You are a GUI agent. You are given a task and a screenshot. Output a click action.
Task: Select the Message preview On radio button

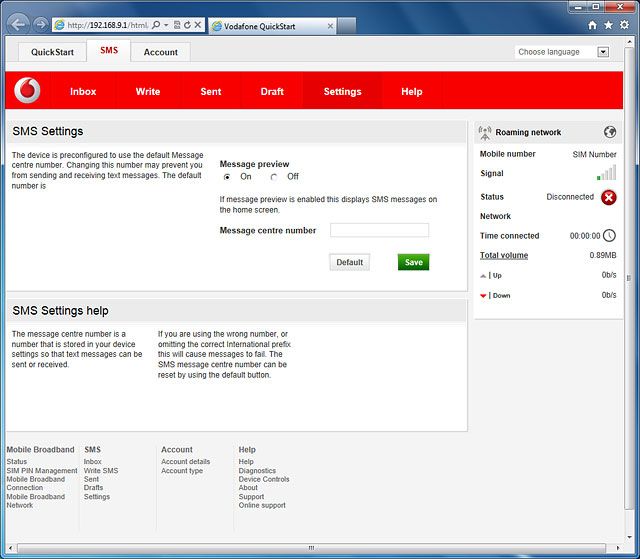click(x=227, y=177)
